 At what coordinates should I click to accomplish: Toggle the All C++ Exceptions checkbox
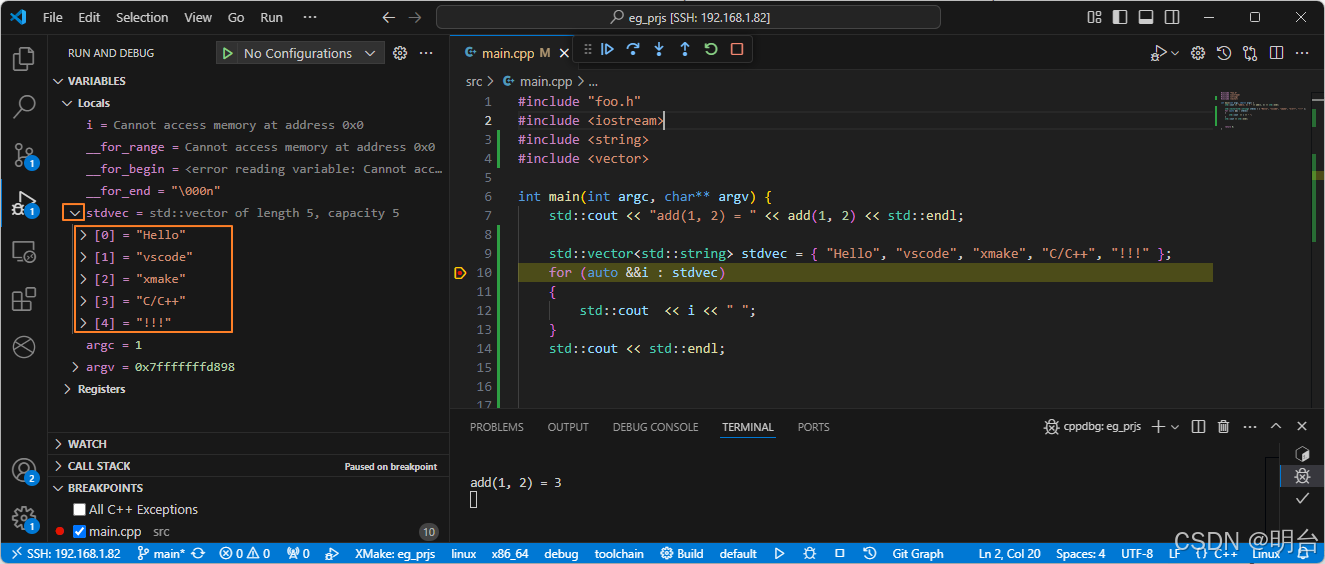pos(80,510)
